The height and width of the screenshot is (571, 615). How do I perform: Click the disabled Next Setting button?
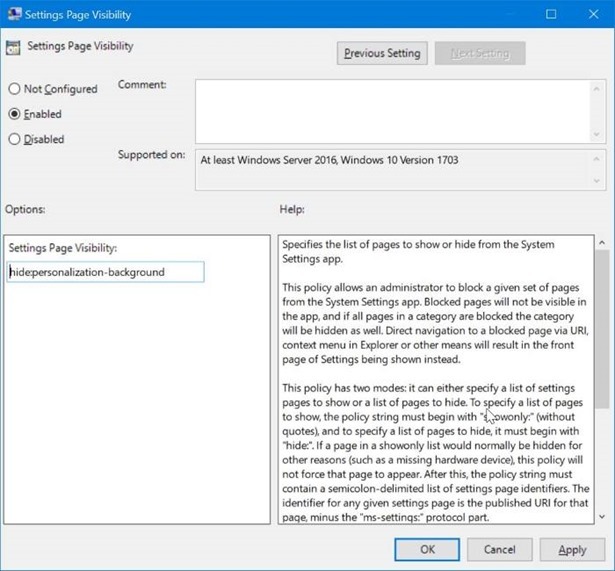(480, 53)
